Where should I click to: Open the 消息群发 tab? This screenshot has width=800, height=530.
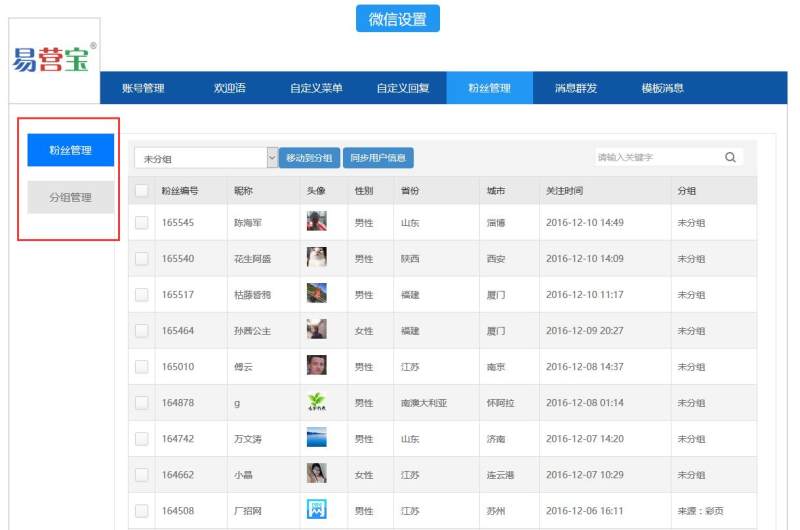pyautogui.click(x=576, y=88)
